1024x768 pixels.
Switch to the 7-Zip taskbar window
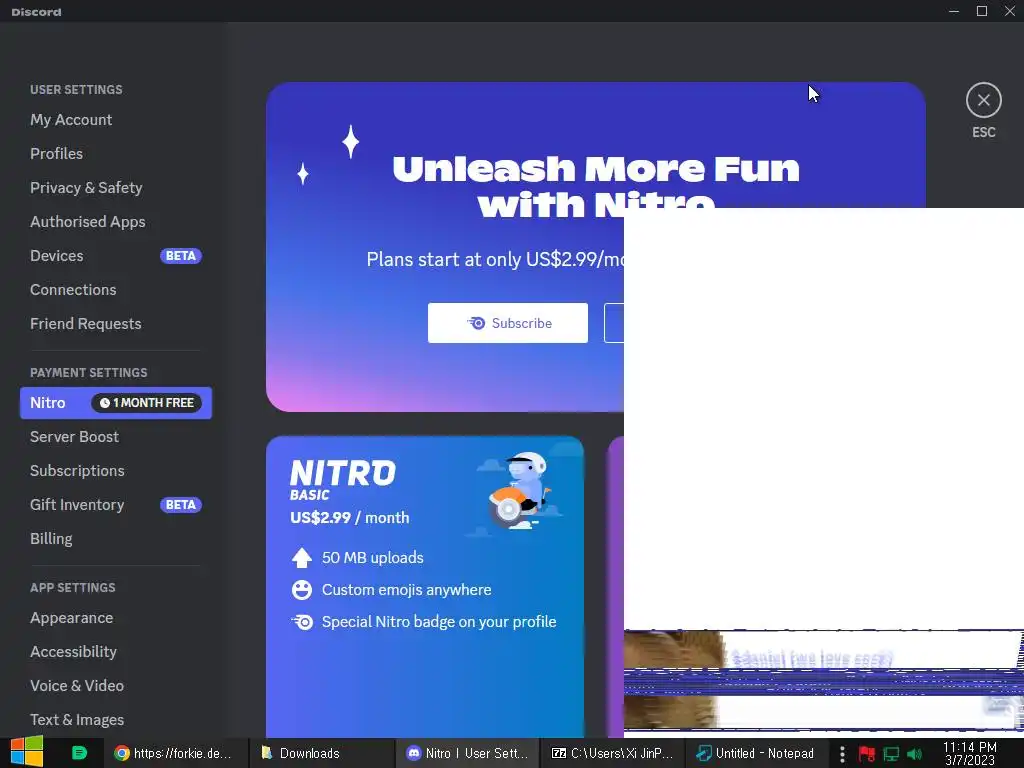612,753
